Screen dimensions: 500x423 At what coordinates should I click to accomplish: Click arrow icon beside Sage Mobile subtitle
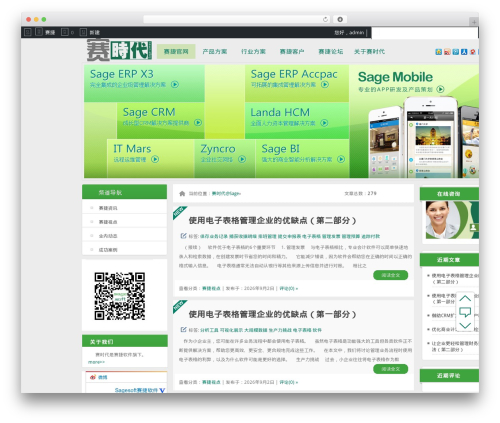coord(441,89)
